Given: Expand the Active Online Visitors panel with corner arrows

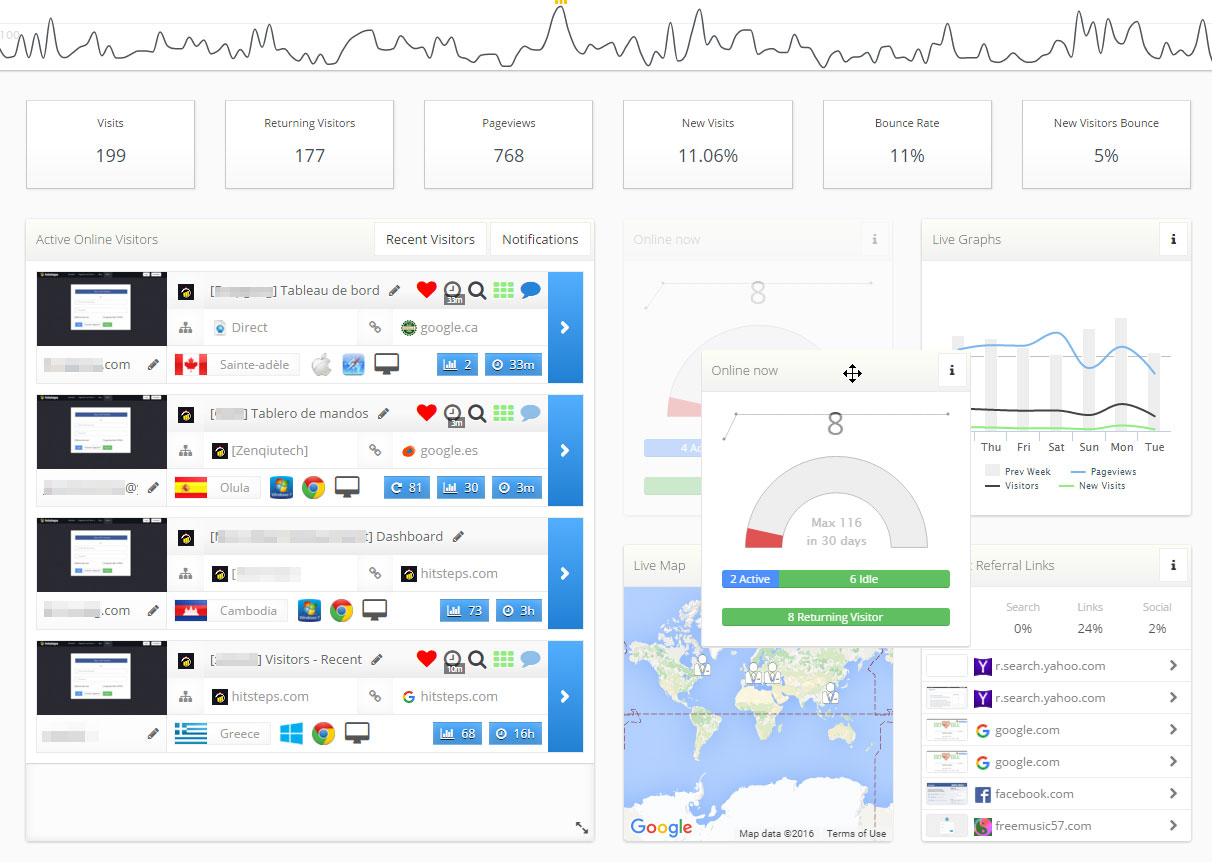Looking at the screenshot, I should pyautogui.click(x=582, y=827).
